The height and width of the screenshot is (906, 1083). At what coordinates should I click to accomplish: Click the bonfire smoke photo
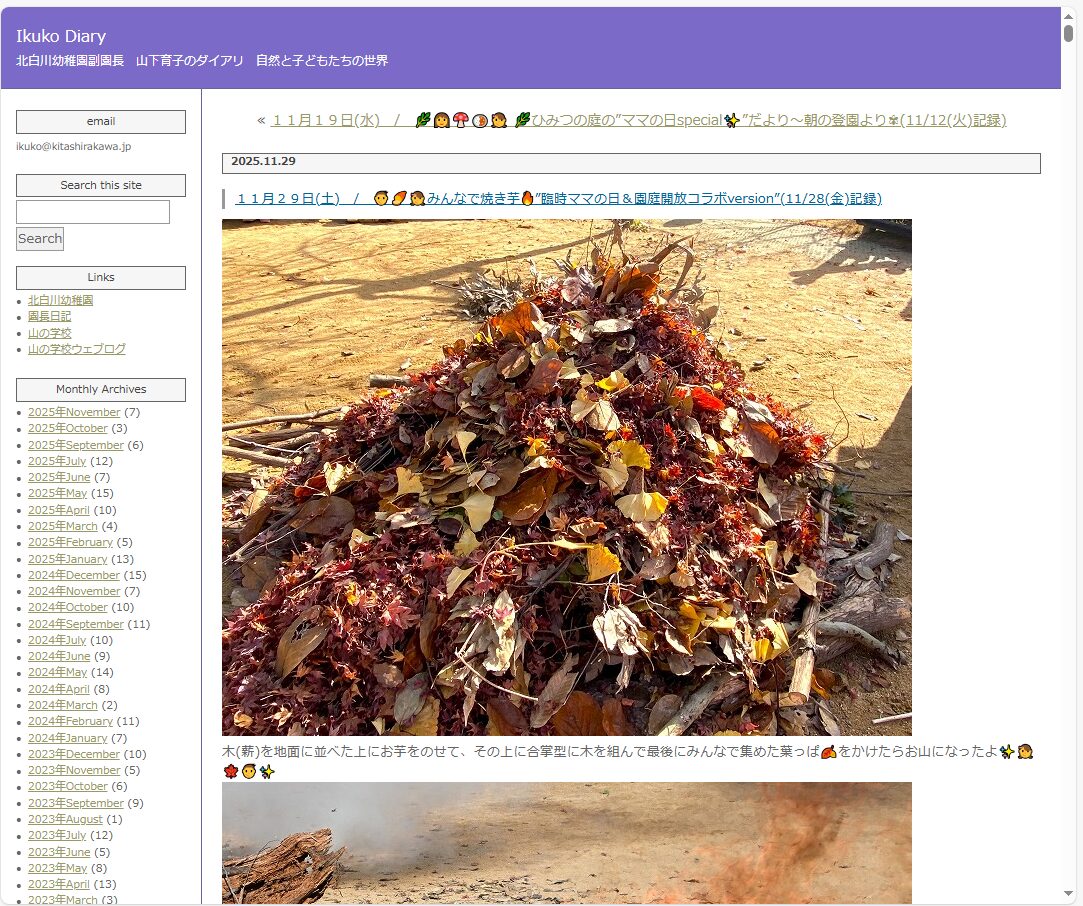click(x=566, y=843)
